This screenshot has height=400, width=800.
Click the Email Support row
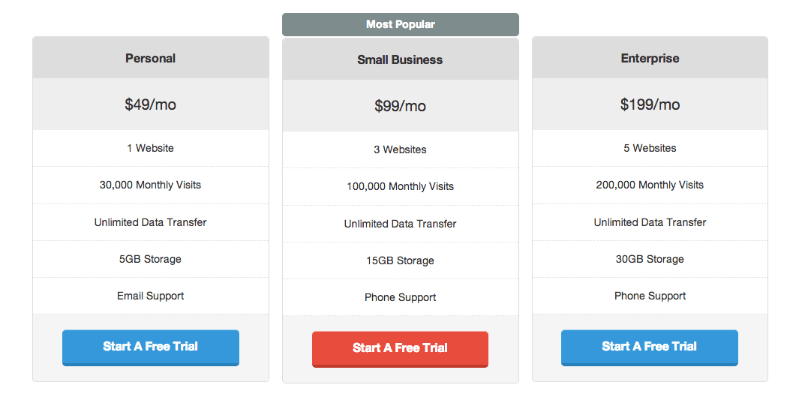coord(150,296)
